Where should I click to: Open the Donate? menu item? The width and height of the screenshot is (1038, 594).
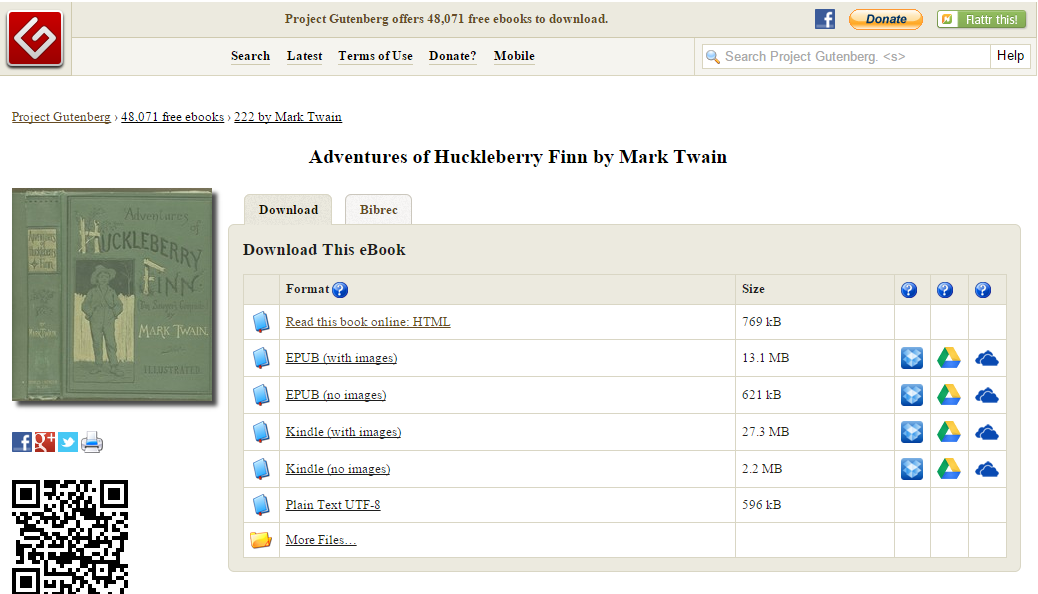pos(453,56)
